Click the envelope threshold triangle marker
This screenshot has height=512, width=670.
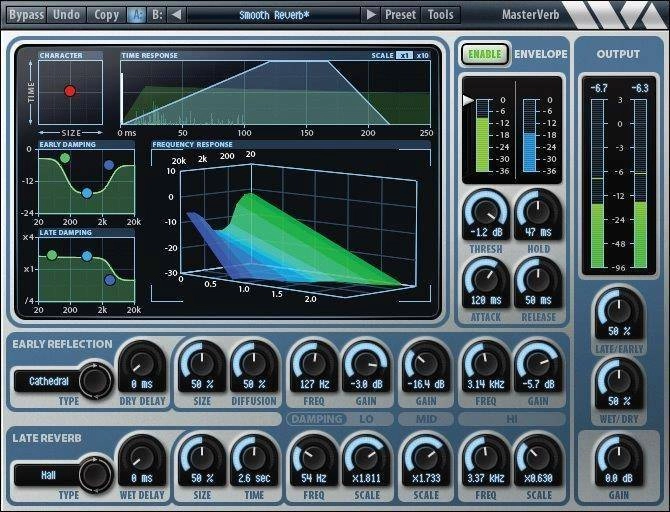468,100
